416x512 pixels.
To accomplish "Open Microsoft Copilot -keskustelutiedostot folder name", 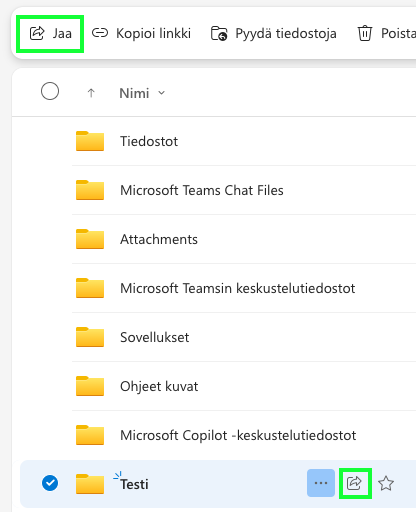I will pyautogui.click(x=238, y=435).
